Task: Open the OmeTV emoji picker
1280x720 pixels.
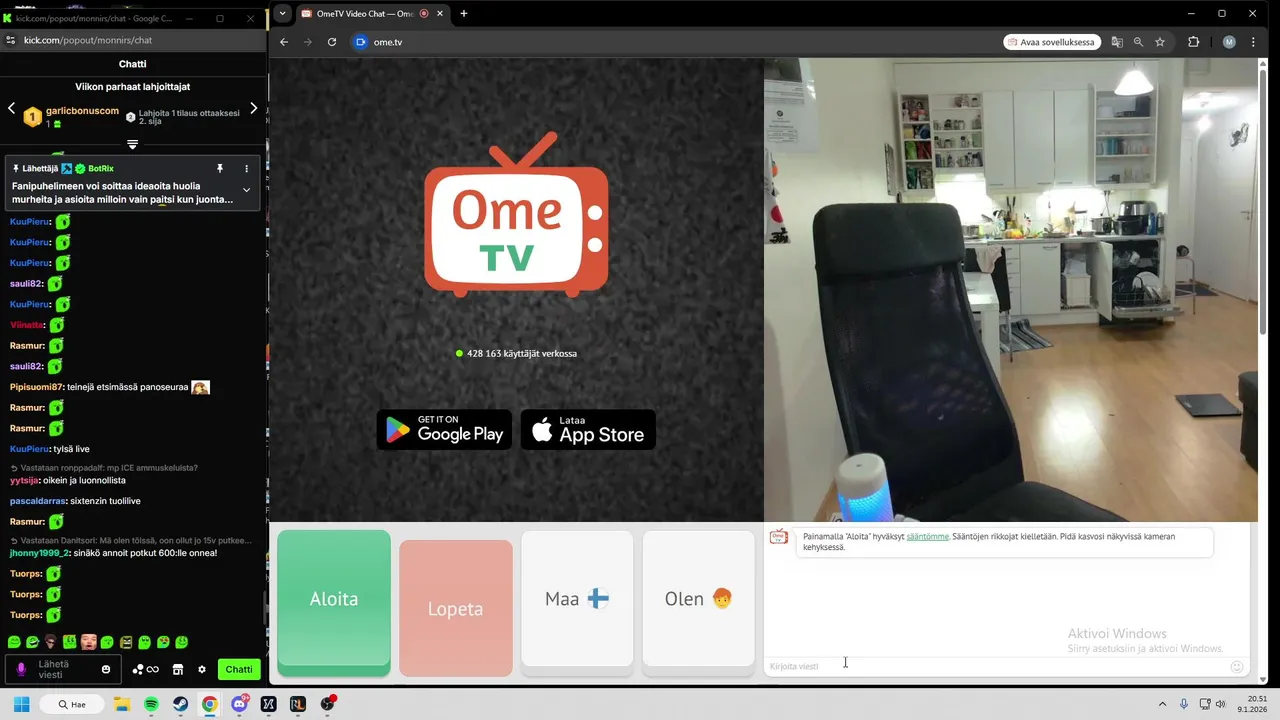Action: pyautogui.click(x=1237, y=667)
